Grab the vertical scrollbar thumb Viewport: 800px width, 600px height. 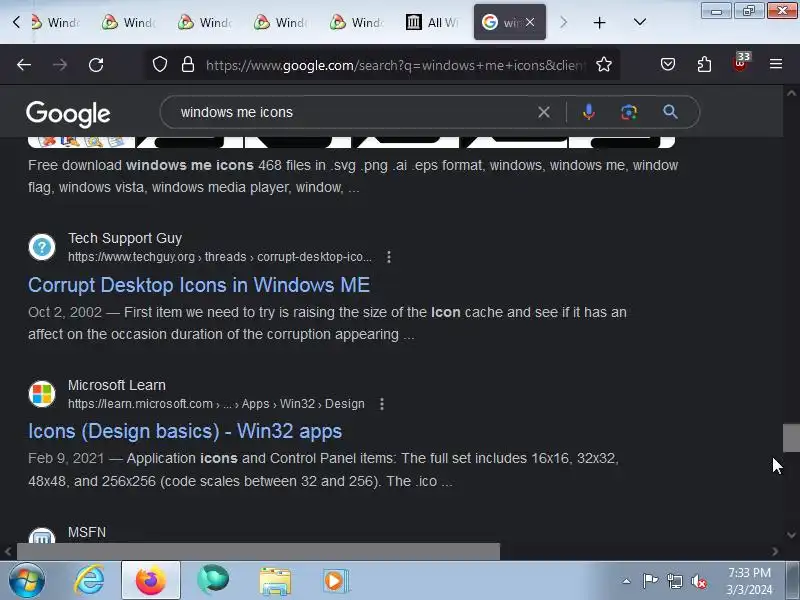(791, 437)
